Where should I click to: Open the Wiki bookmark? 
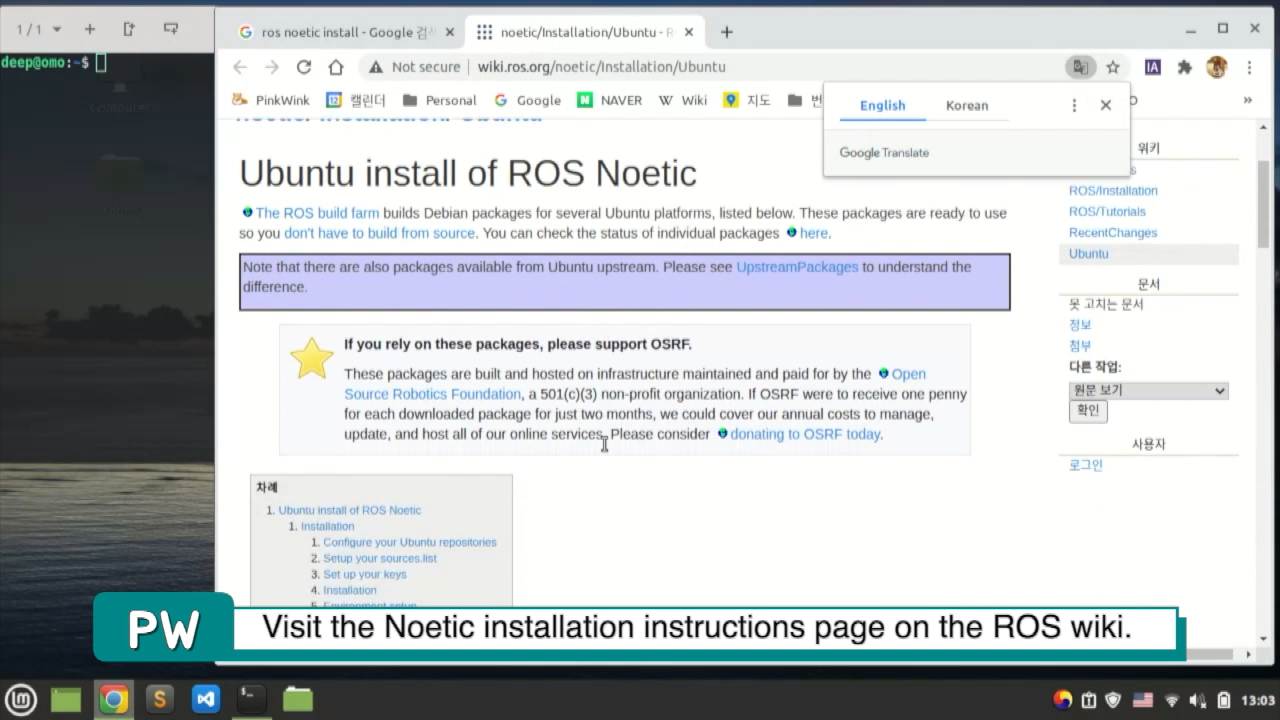[x=683, y=100]
